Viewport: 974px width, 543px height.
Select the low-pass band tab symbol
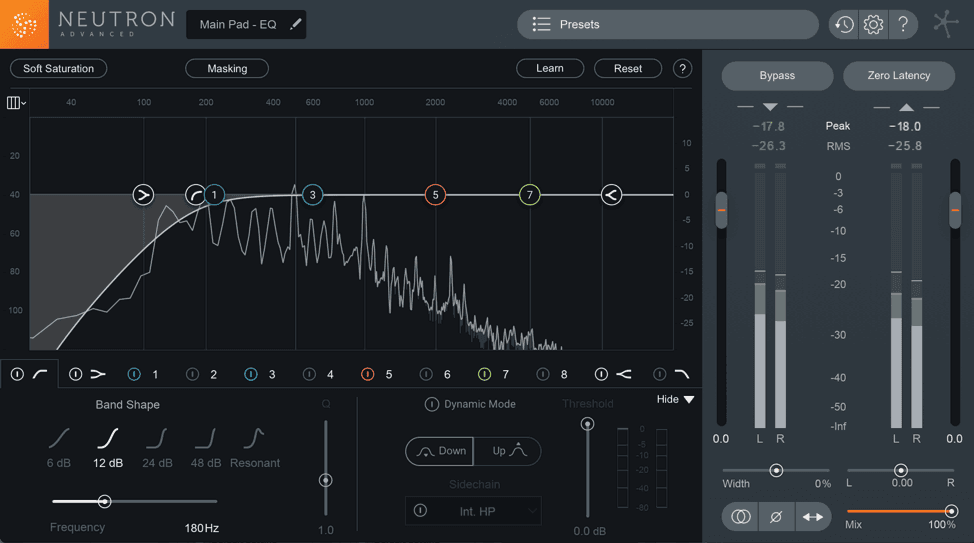(681, 374)
